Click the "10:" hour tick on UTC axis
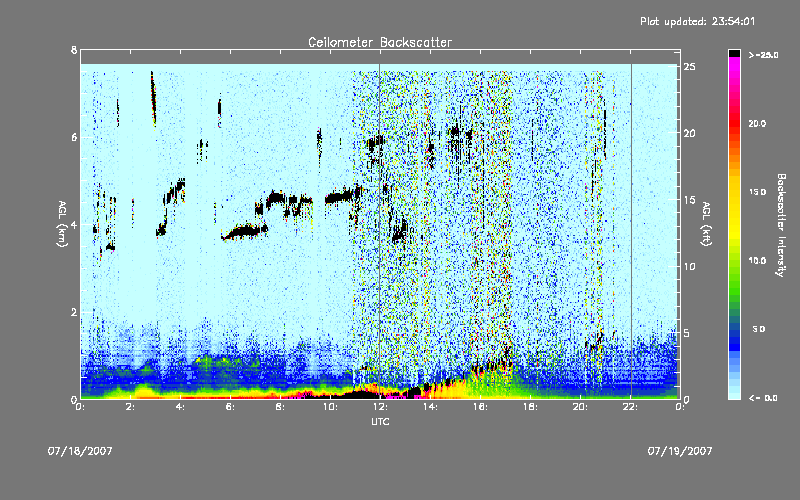Image resolution: width=800 pixels, height=500 pixels. click(x=330, y=407)
